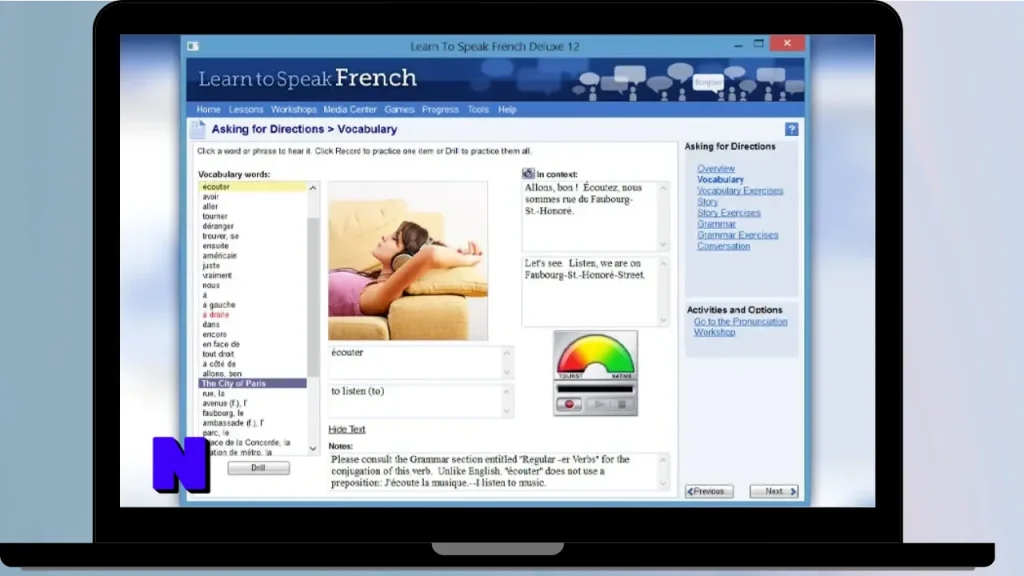The image size is (1024, 576).
Task: Open the Tools menu
Action: (x=478, y=110)
